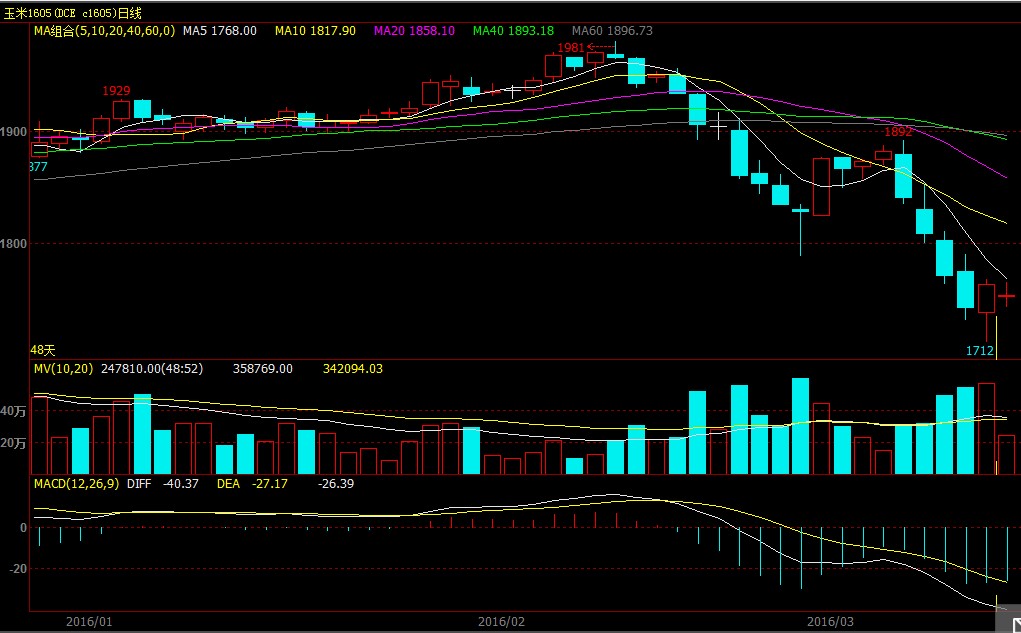1021x633 pixels.
Task: Click the MA组合(5,10,20,40,60,0) indicator label
Action: (104, 31)
